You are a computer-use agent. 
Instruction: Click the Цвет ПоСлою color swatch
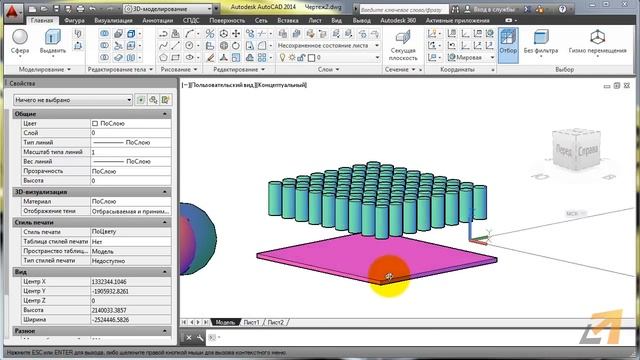95,123
